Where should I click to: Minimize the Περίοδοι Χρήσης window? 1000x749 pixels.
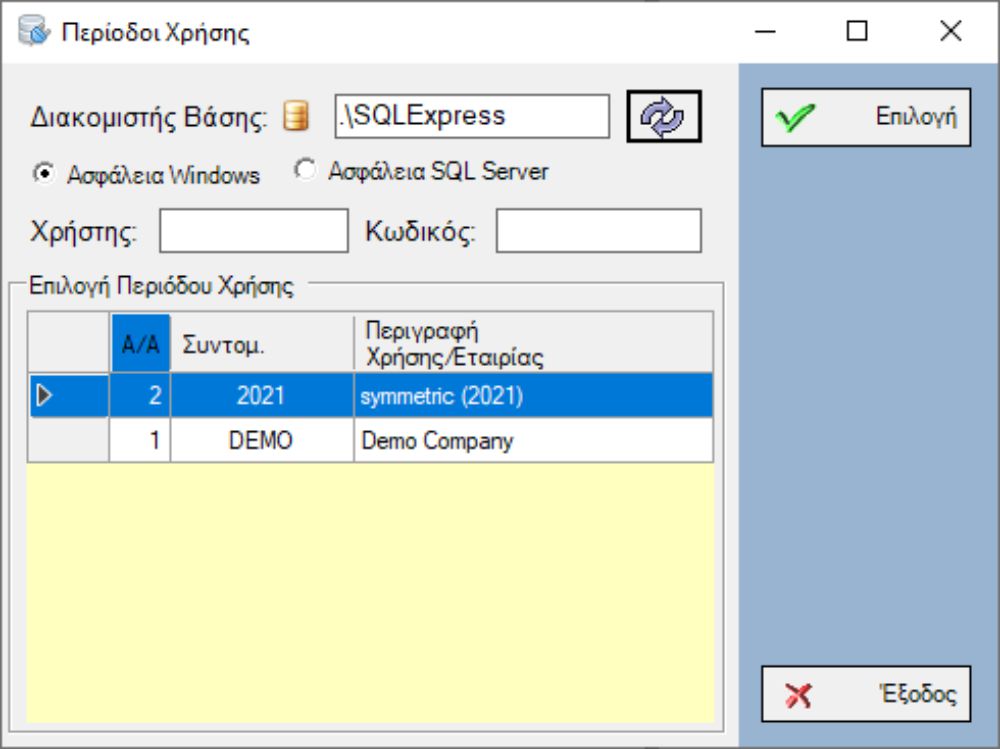(x=766, y=32)
